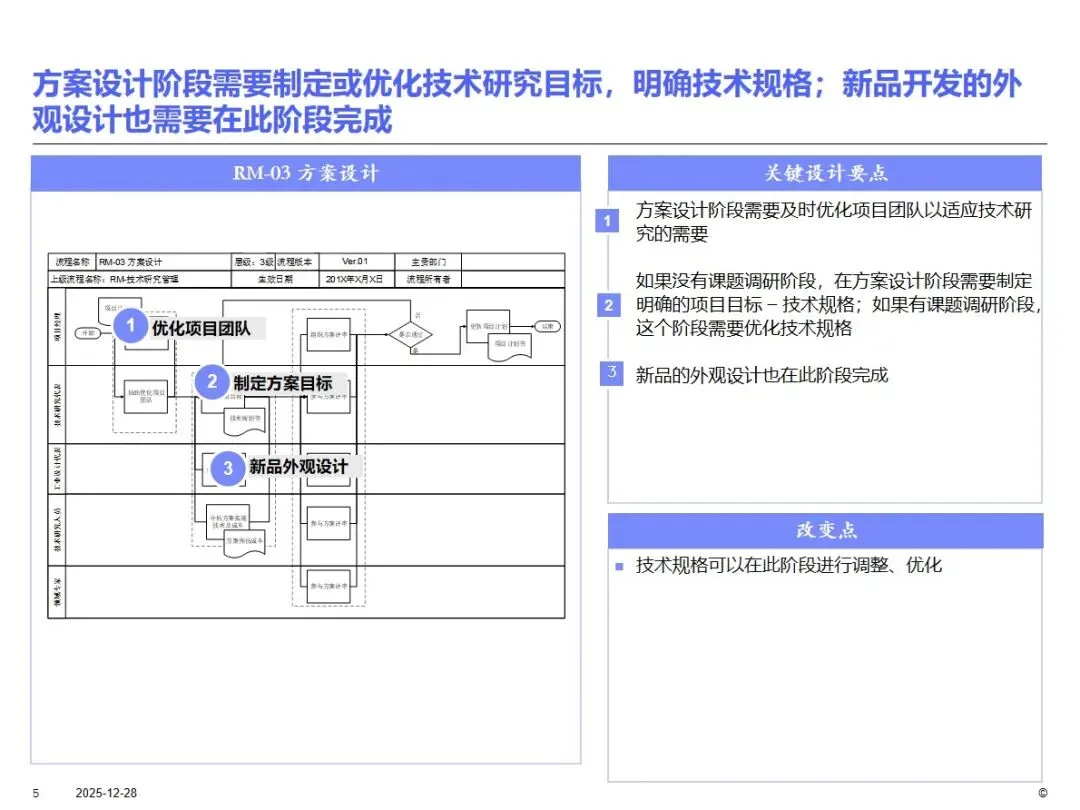Image resolution: width=1080 pixels, height=810 pixels.
Task: Select key point text '方案设计阶段需要及时优化项目团队…'
Action: pyautogui.click(x=833, y=222)
